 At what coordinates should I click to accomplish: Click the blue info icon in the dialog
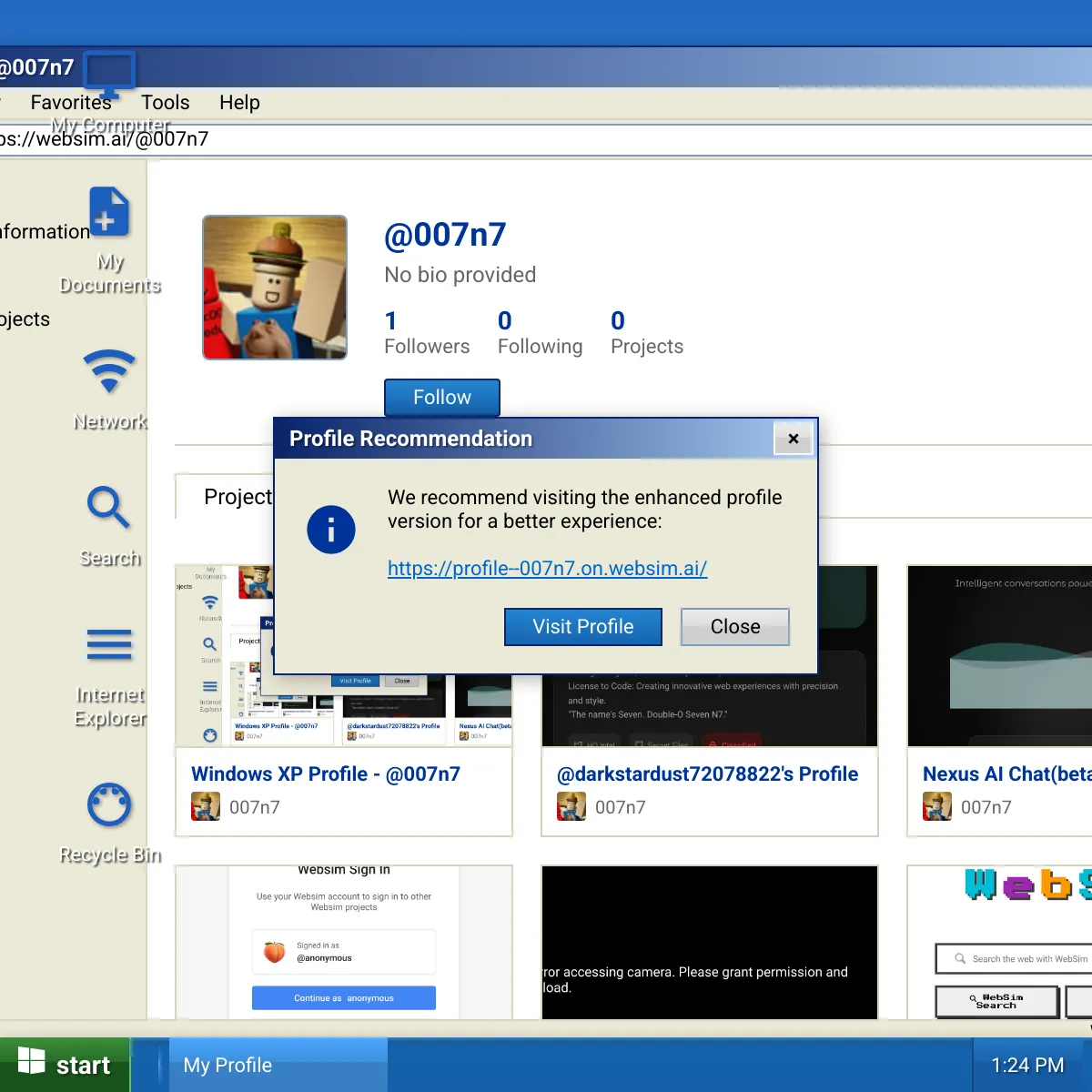tap(330, 530)
